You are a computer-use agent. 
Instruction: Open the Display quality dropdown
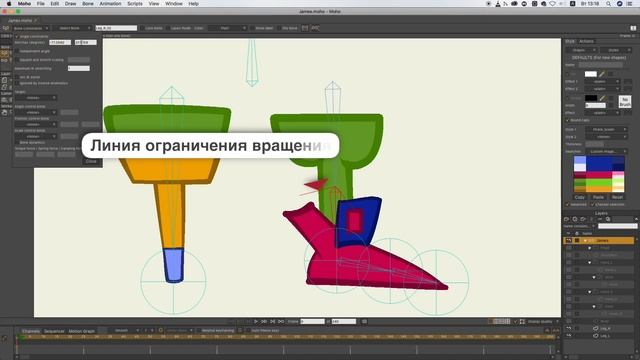pos(543,322)
